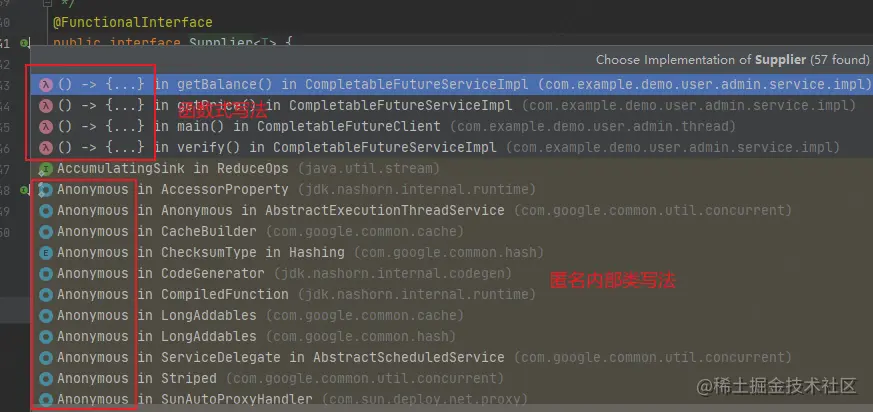Click class icon of Striped row
Image resolution: width=873 pixels, height=412 pixels.
(46, 379)
